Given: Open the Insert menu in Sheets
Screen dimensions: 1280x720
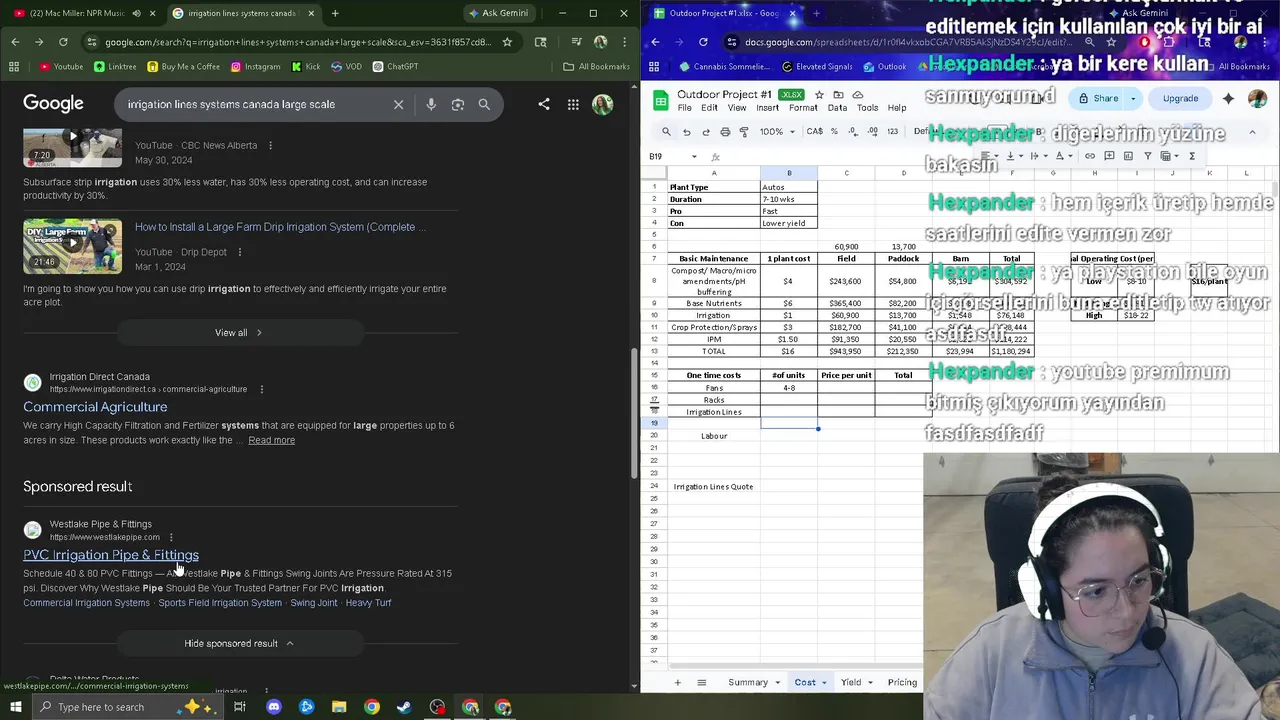Looking at the screenshot, I should coord(767,108).
